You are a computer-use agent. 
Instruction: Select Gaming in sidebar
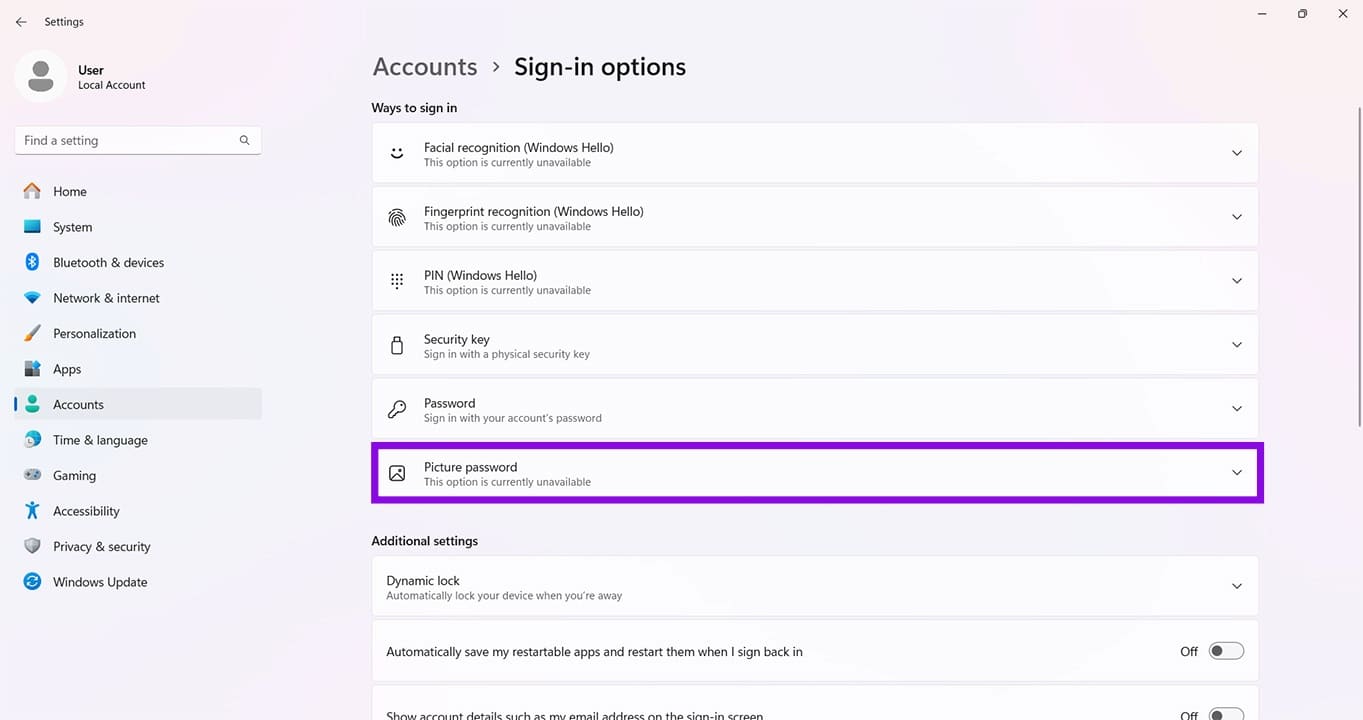(138, 475)
